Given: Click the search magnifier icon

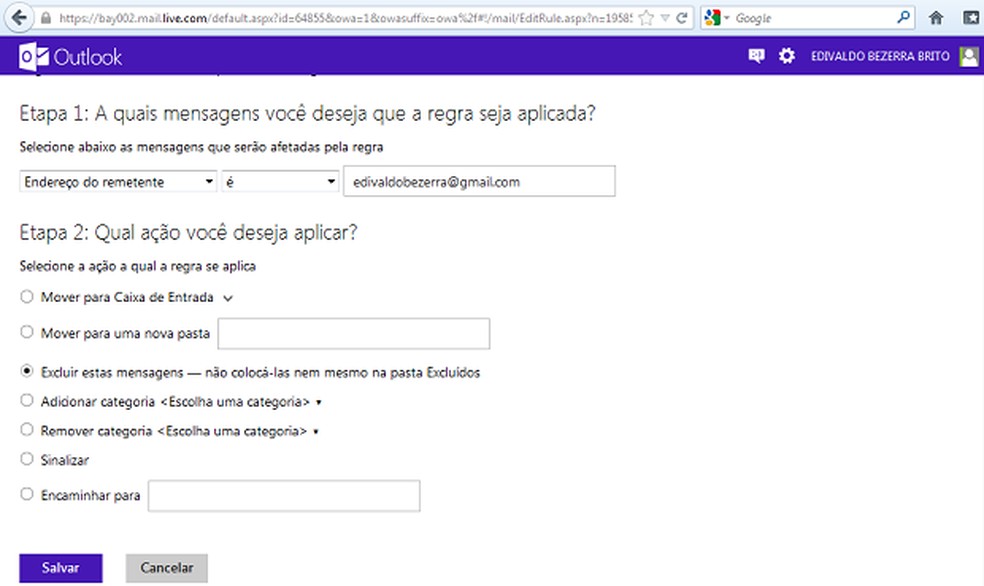Looking at the screenshot, I should 904,18.
